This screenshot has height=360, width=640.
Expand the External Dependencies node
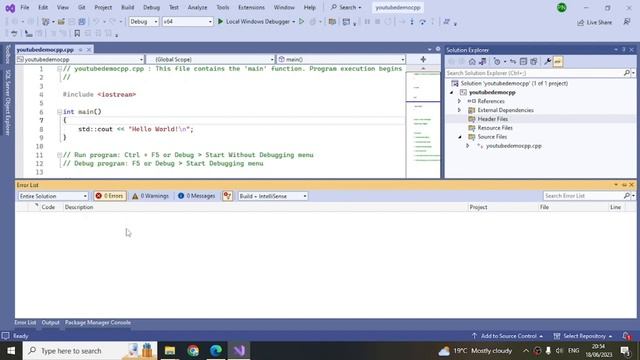tap(459, 110)
